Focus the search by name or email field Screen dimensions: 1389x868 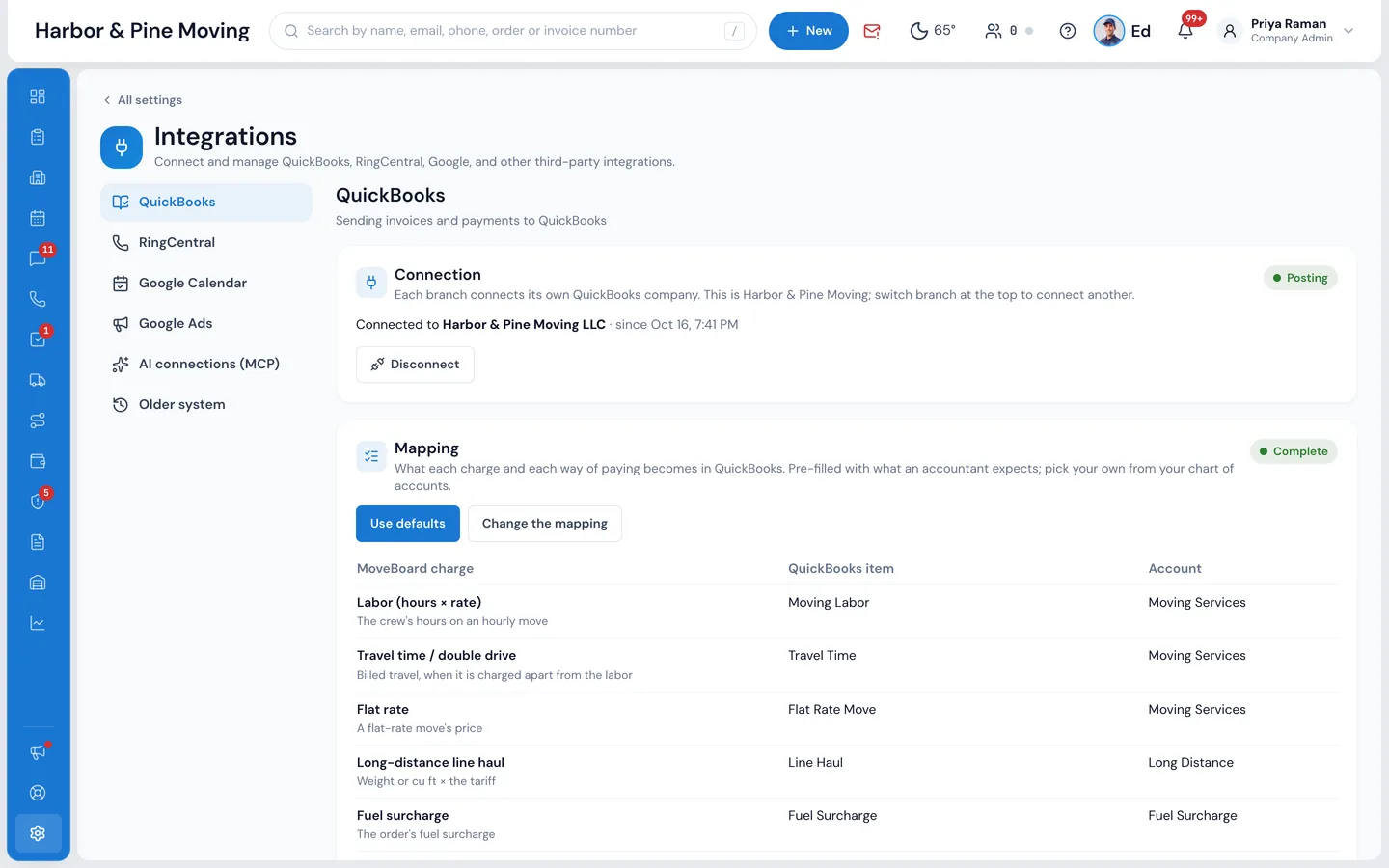[x=513, y=31]
